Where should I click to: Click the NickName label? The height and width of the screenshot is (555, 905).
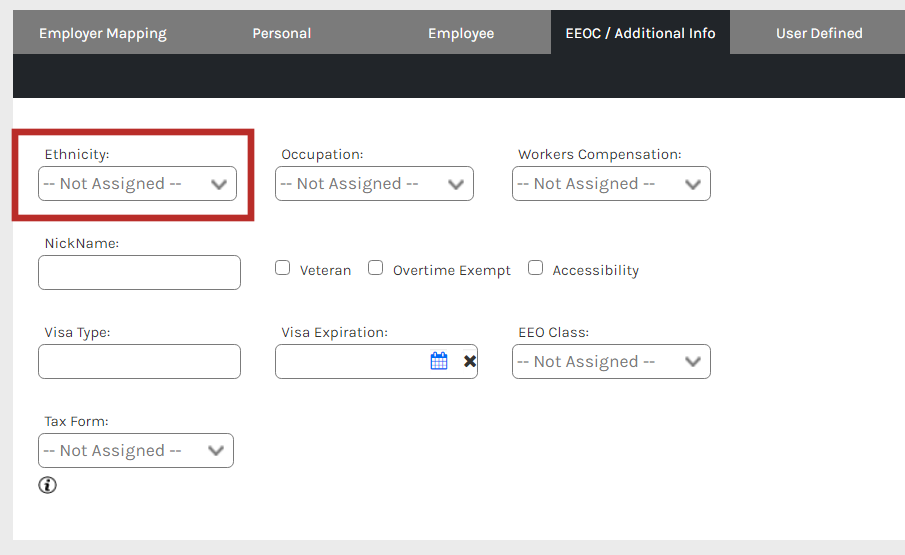[x=81, y=243]
